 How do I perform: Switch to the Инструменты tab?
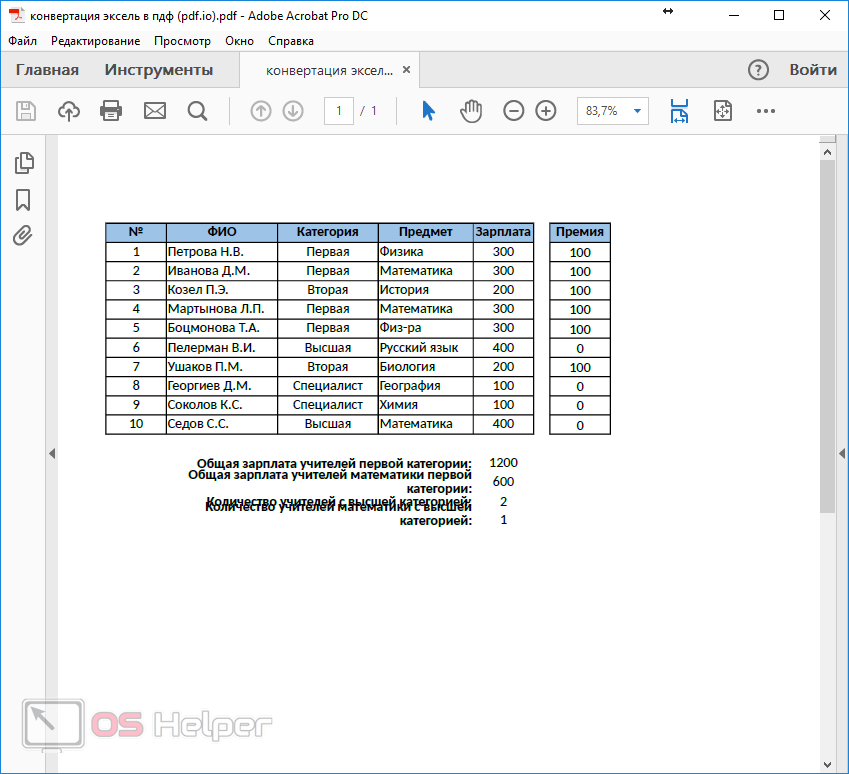pyautogui.click(x=159, y=70)
